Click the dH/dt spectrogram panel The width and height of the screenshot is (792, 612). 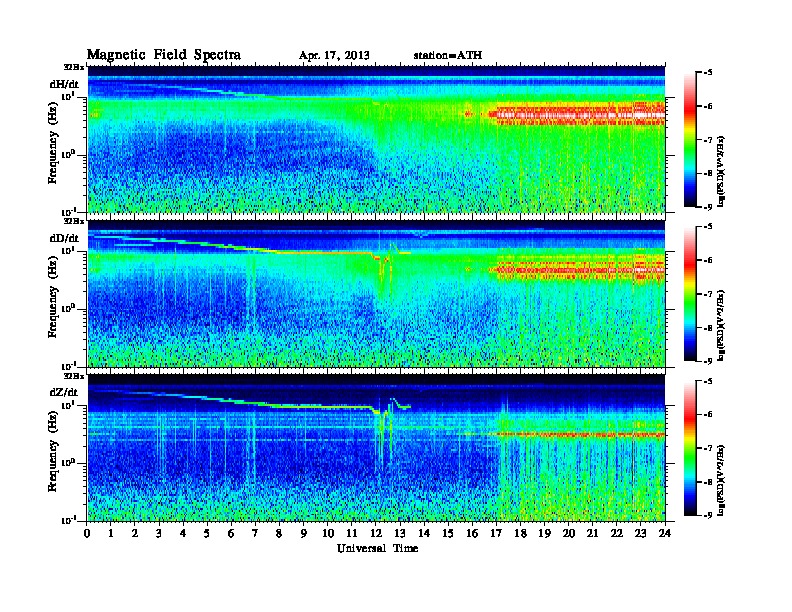pyautogui.click(x=376, y=139)
